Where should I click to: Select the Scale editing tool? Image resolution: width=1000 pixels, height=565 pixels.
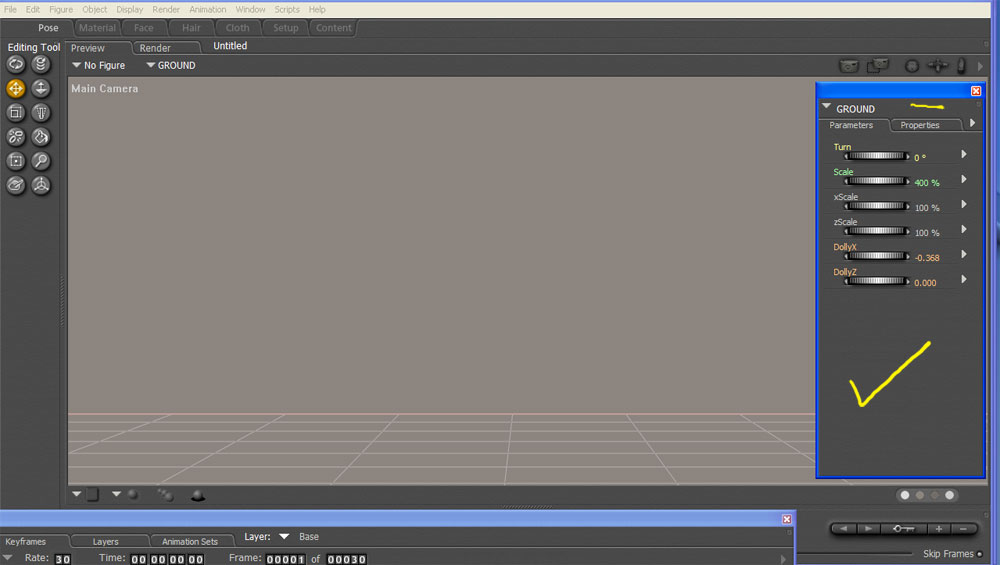point(16,113)
